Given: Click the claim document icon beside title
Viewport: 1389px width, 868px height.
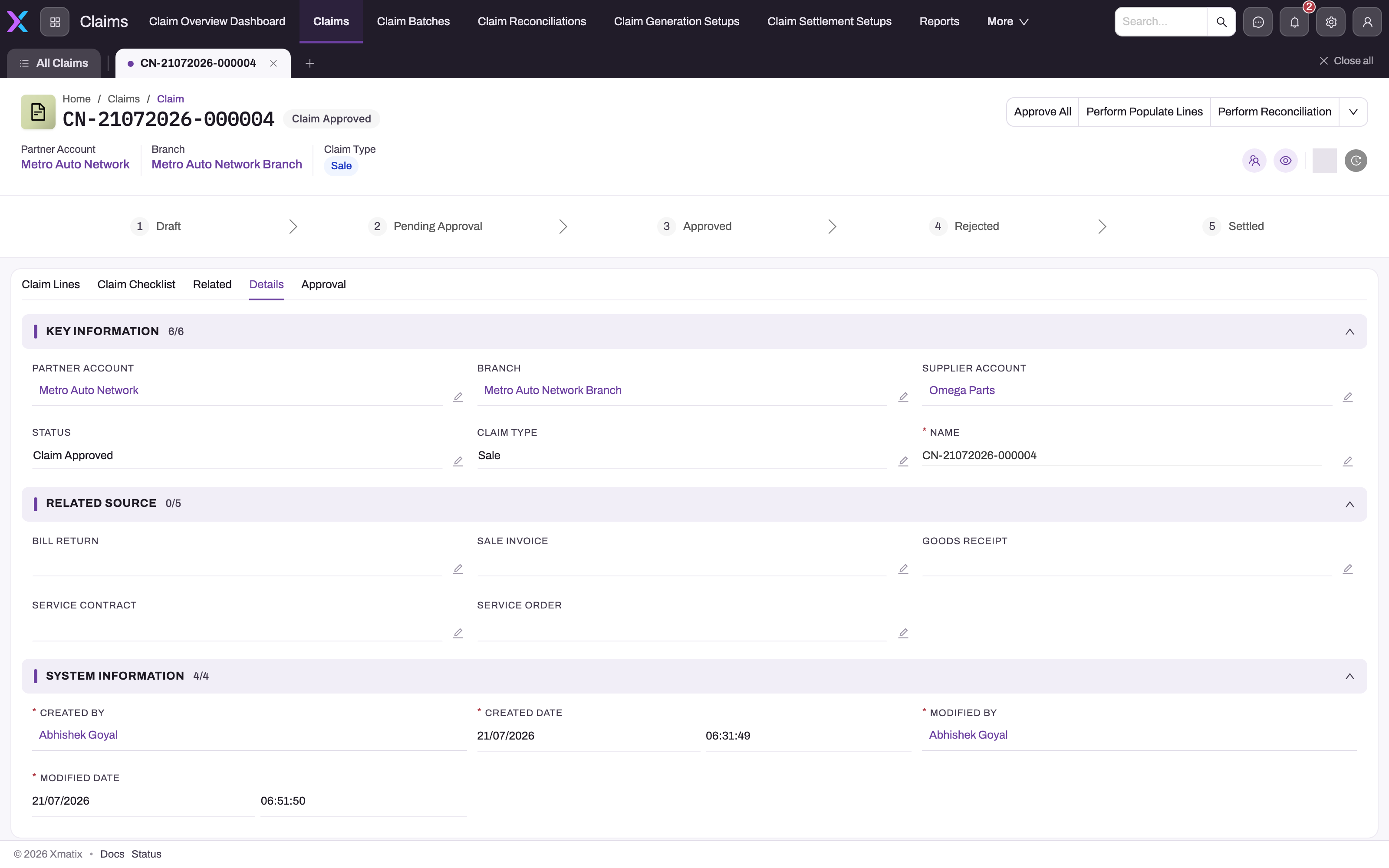Looking at the screenshot, I should (x=38, y=112).
